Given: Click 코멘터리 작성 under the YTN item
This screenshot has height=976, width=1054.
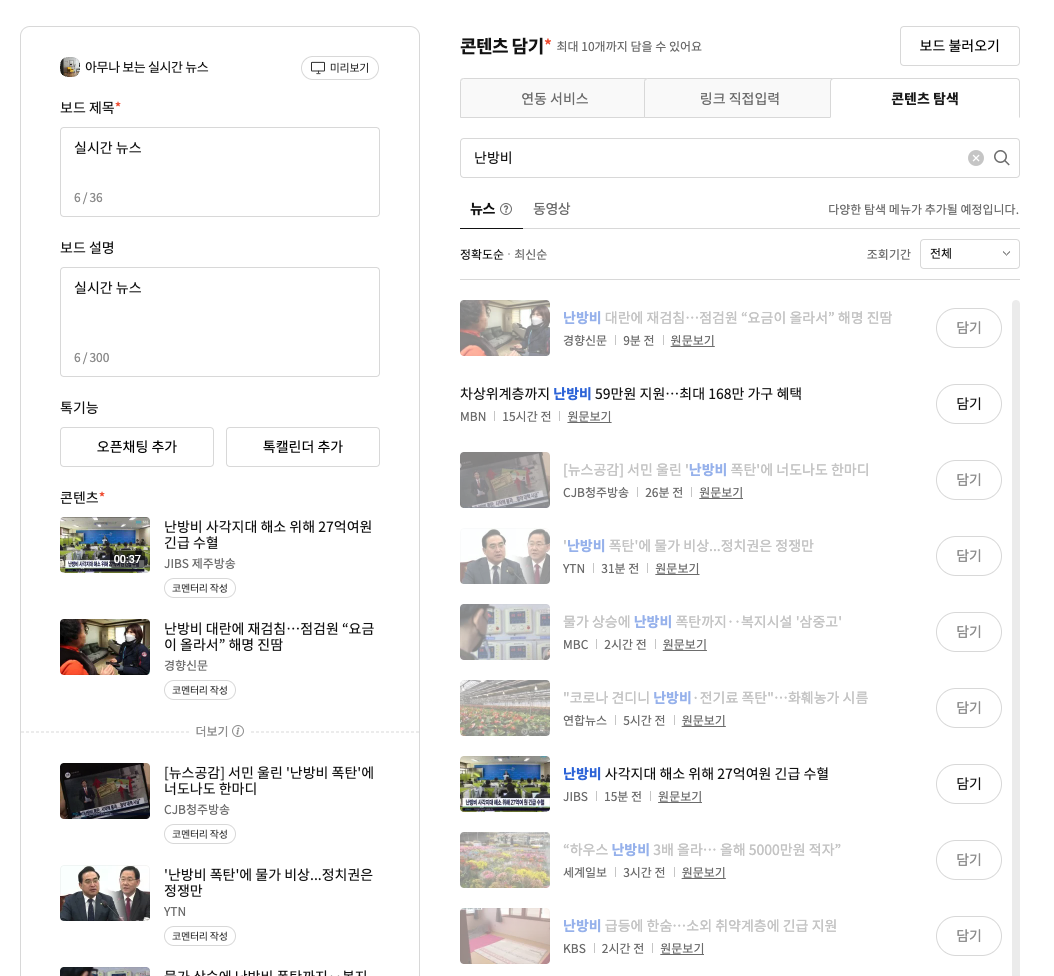Looking at the screenshot, I should click(x=200, y=936).
